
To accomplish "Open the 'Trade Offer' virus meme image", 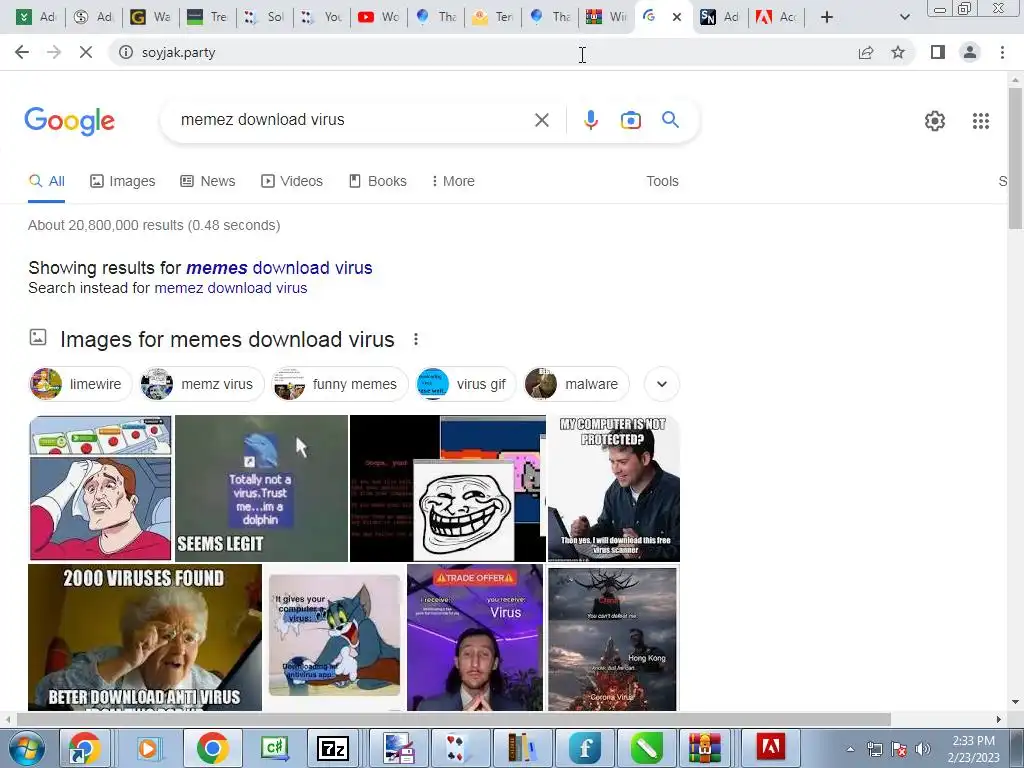I will (x=475, y=637).
